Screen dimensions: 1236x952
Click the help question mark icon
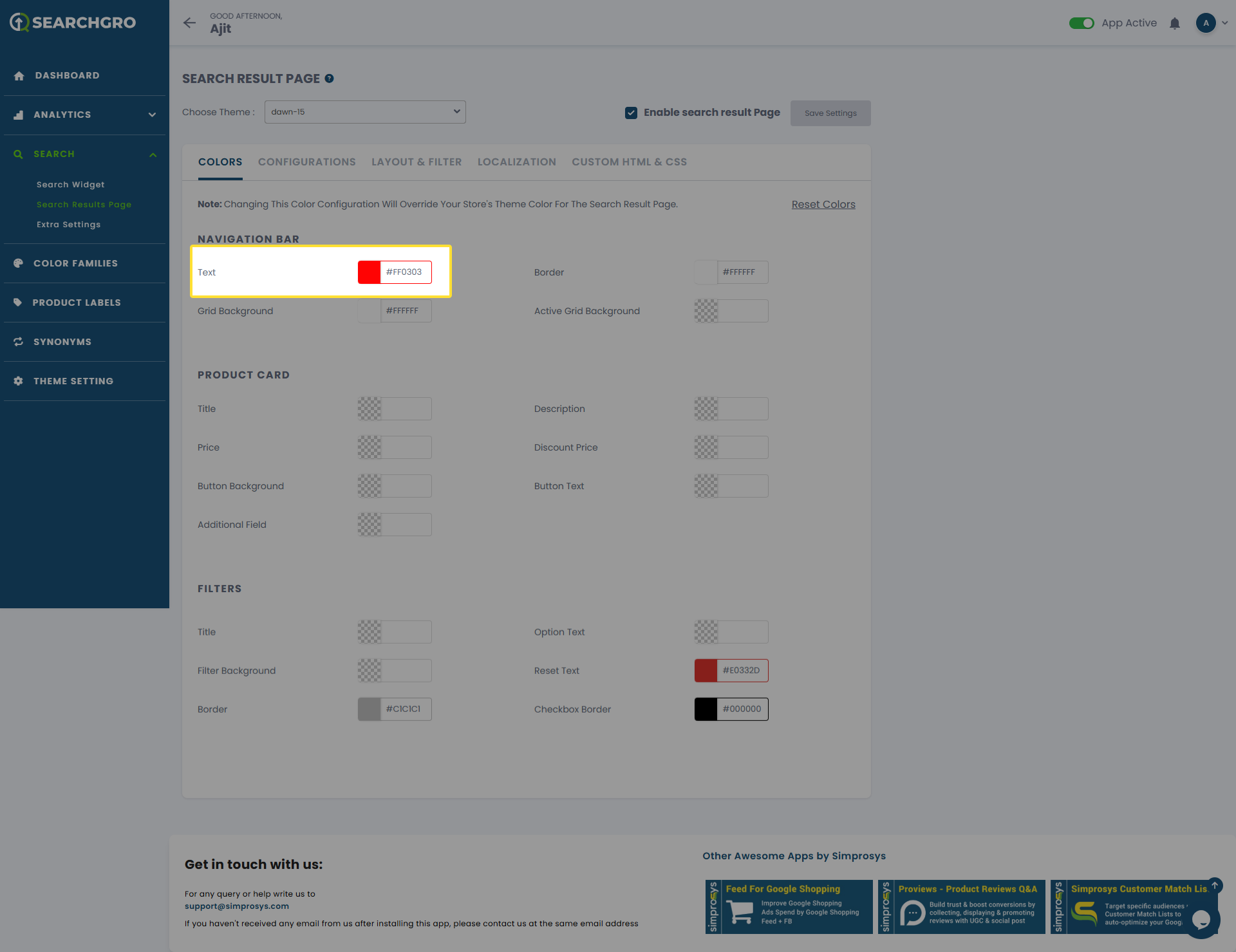pos(329,79)
